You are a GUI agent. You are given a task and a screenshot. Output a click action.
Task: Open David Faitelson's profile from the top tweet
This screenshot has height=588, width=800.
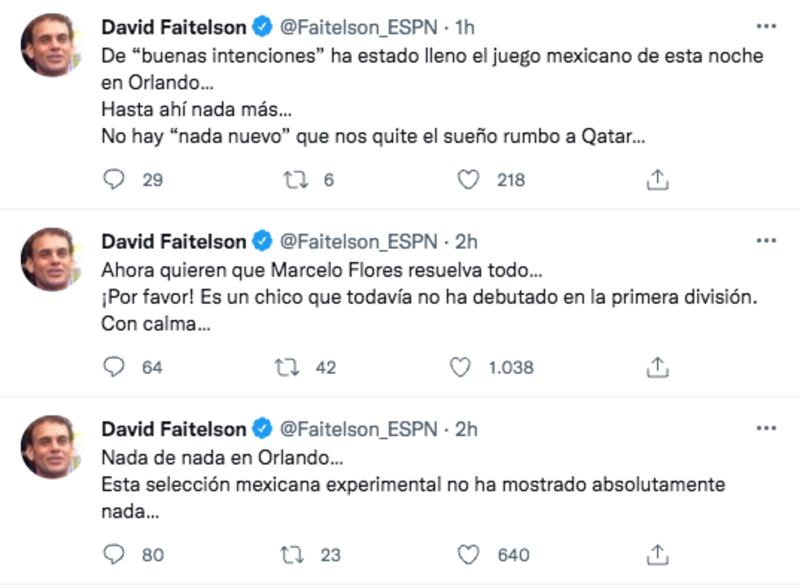coord(173,27)
